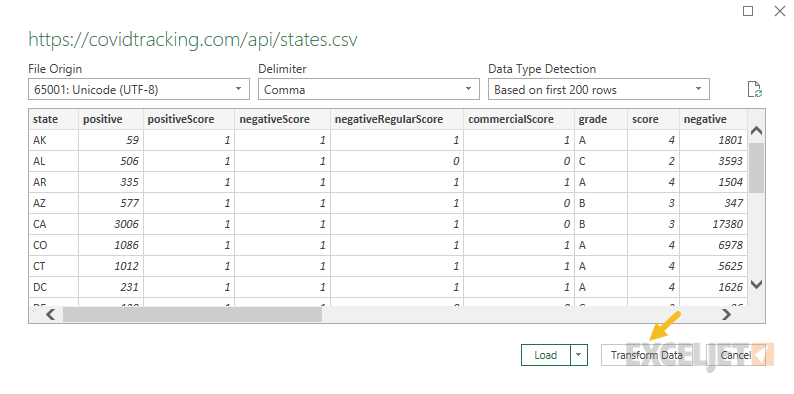Click the Load button
794x394 pixels.
tap(545, 355)
